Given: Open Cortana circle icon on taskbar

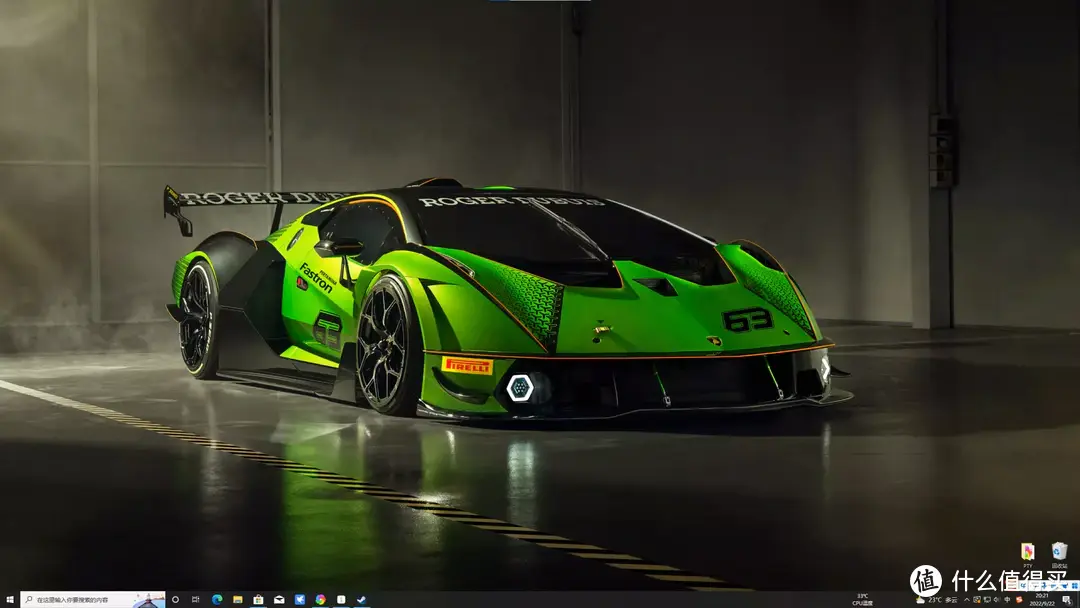Looking at the screenshot, I should 175,600.
